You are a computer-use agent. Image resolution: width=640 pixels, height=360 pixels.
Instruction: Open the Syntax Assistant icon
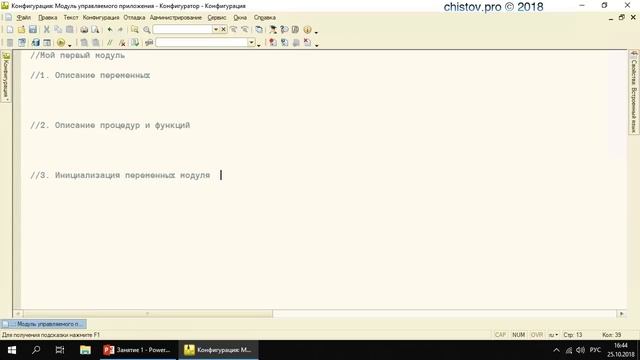[273, 29]
